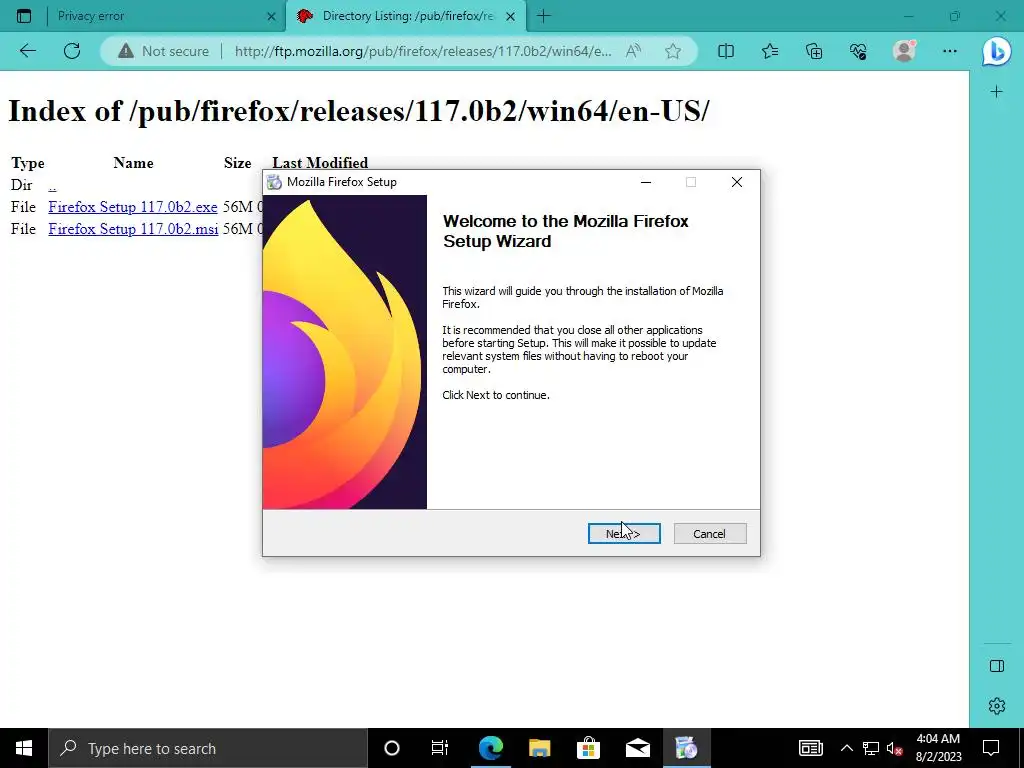The image size is (1024, 768).
Task: Close the Directory Listing tab
Action: 511,17
